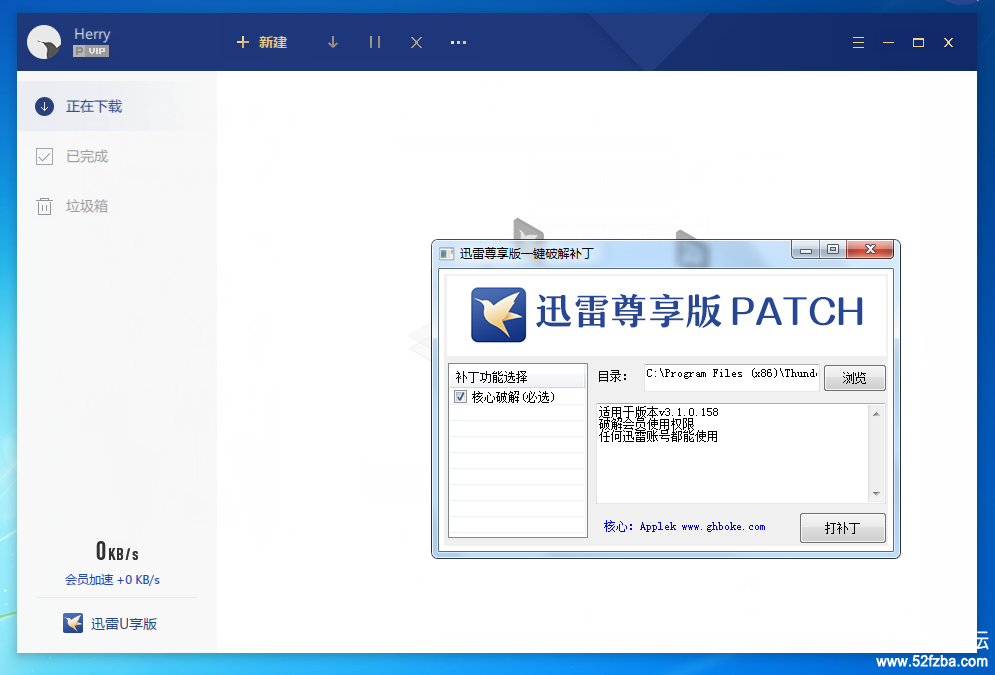The width and height of the screenshot is (995, 675).
Task: Click the Xunlei bird logo in patch banner
Action: point(498,315)
